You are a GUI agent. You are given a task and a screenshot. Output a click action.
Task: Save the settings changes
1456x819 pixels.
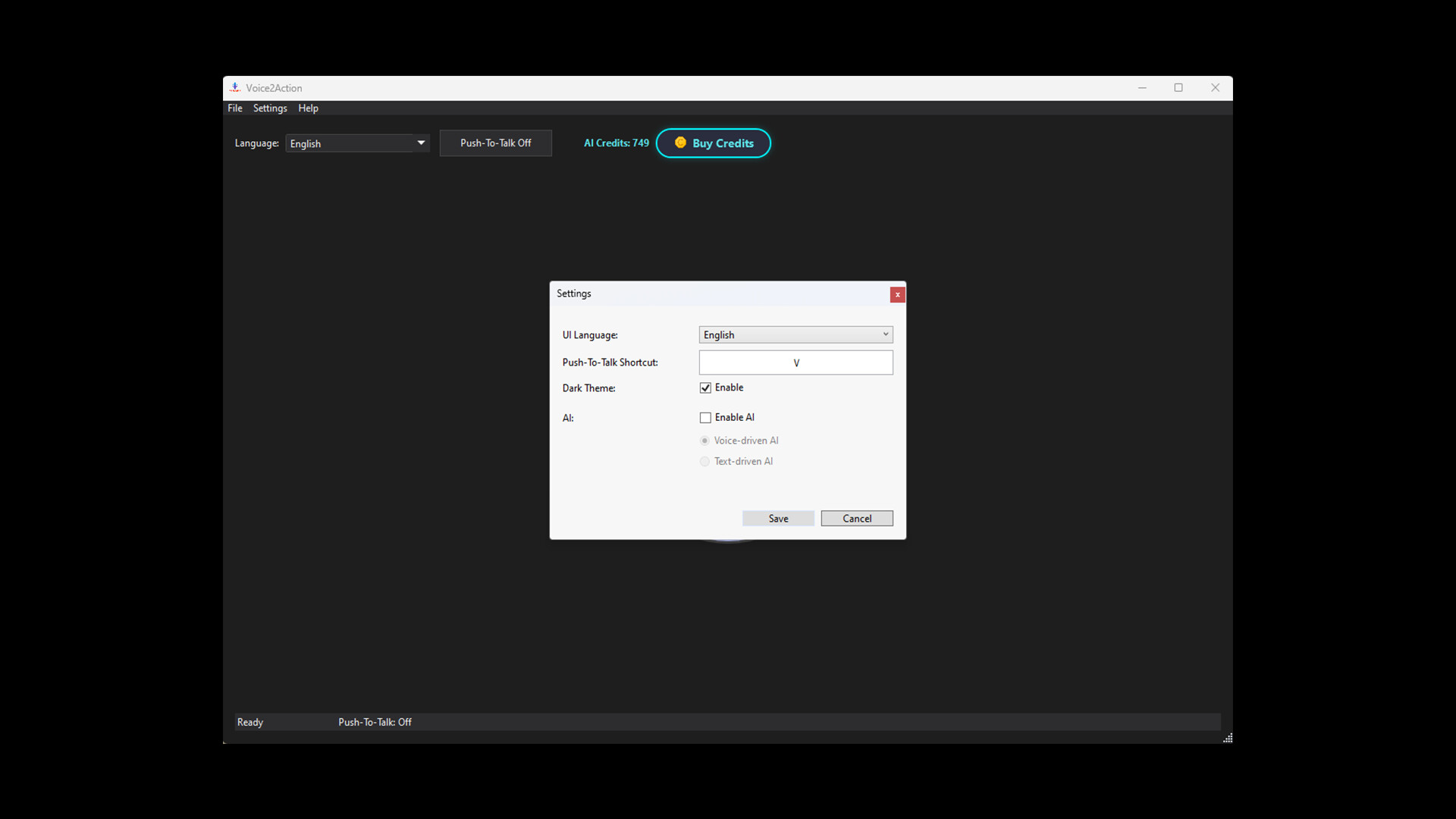point(777,518)
